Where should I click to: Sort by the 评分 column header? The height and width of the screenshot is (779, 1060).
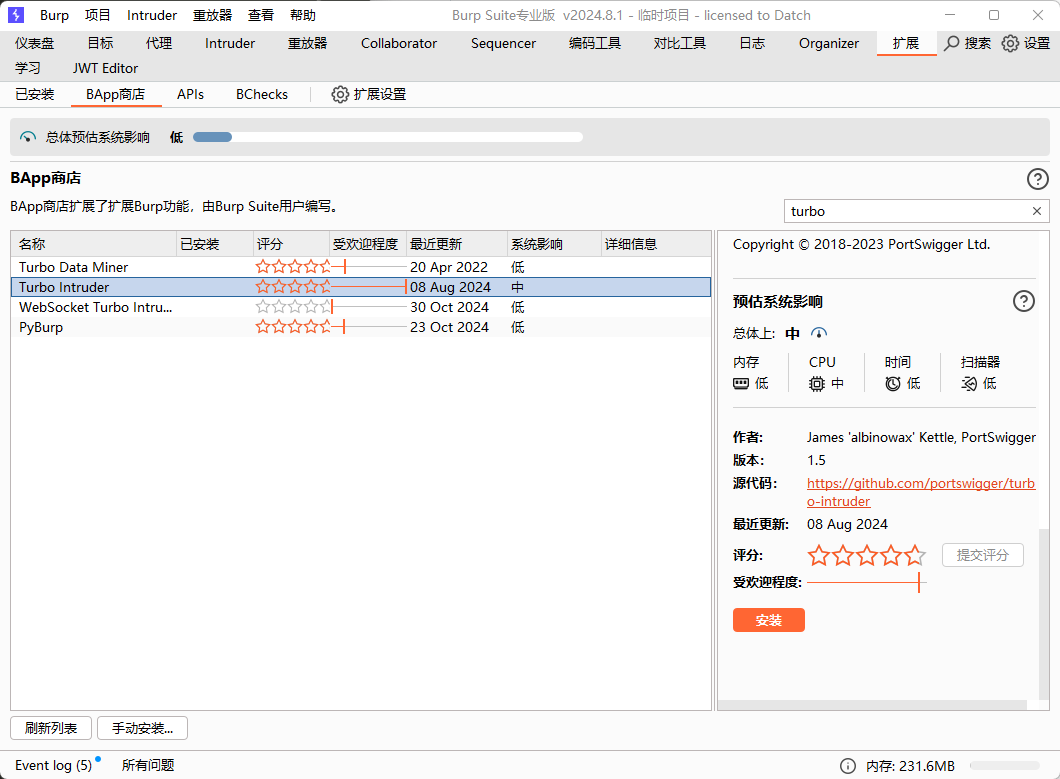291,244
